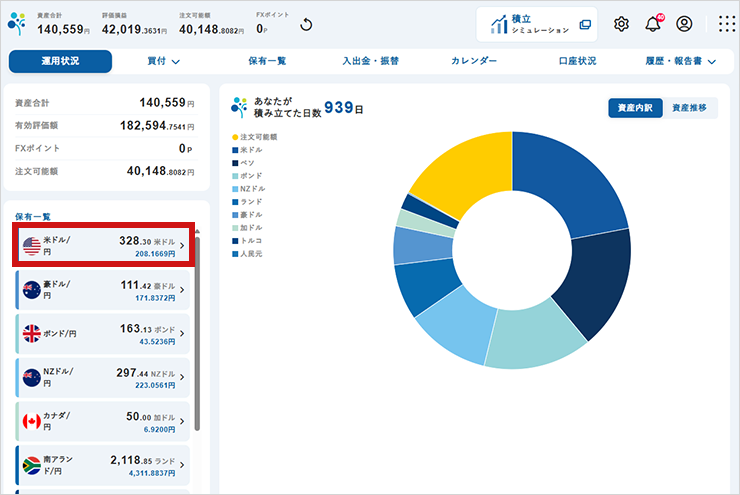Expand the 豪ドル/円 holding chevron
Screen dimensions: 740x495
point(182,290)
